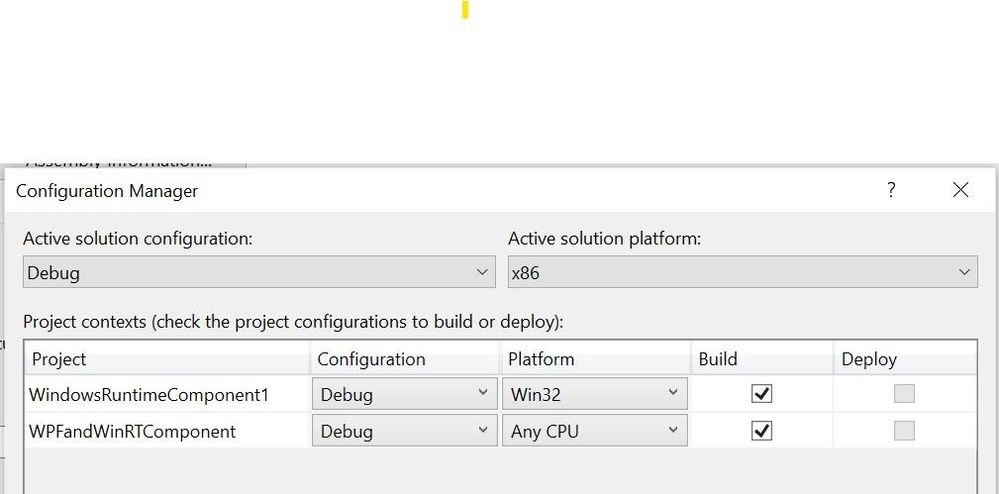Uncheck Build for WindowsRuntimeComponent1
The height and width of the screenshot is (494, 999).
(x=761, y=394)
